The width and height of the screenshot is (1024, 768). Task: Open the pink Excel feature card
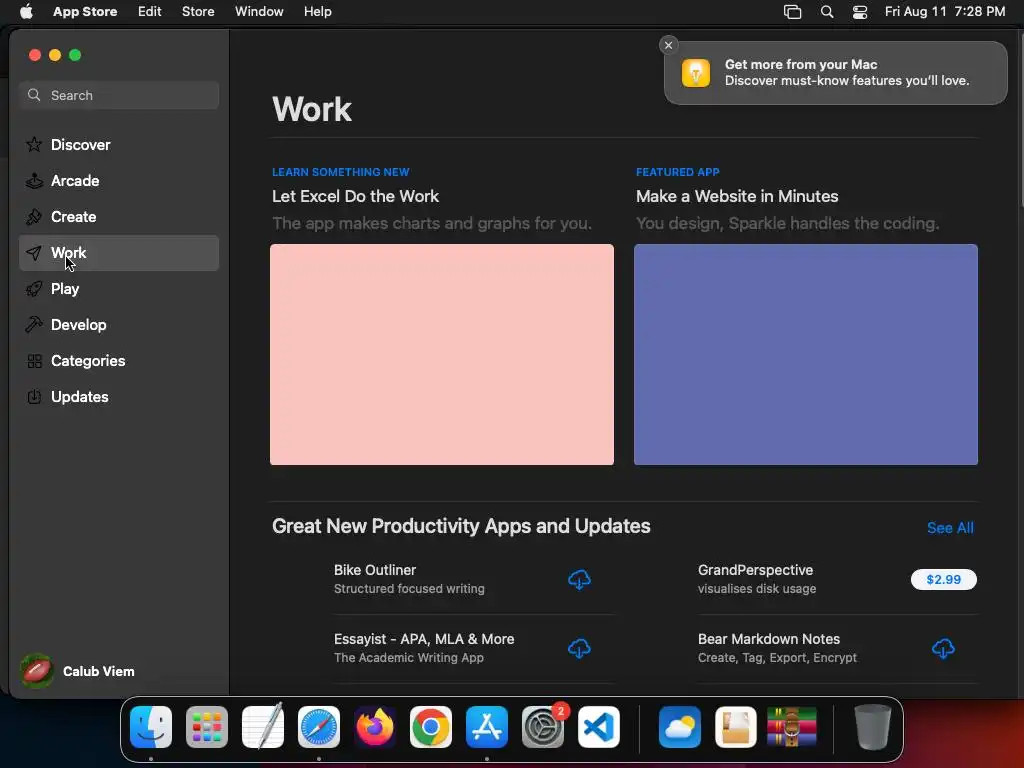[442, 355]
